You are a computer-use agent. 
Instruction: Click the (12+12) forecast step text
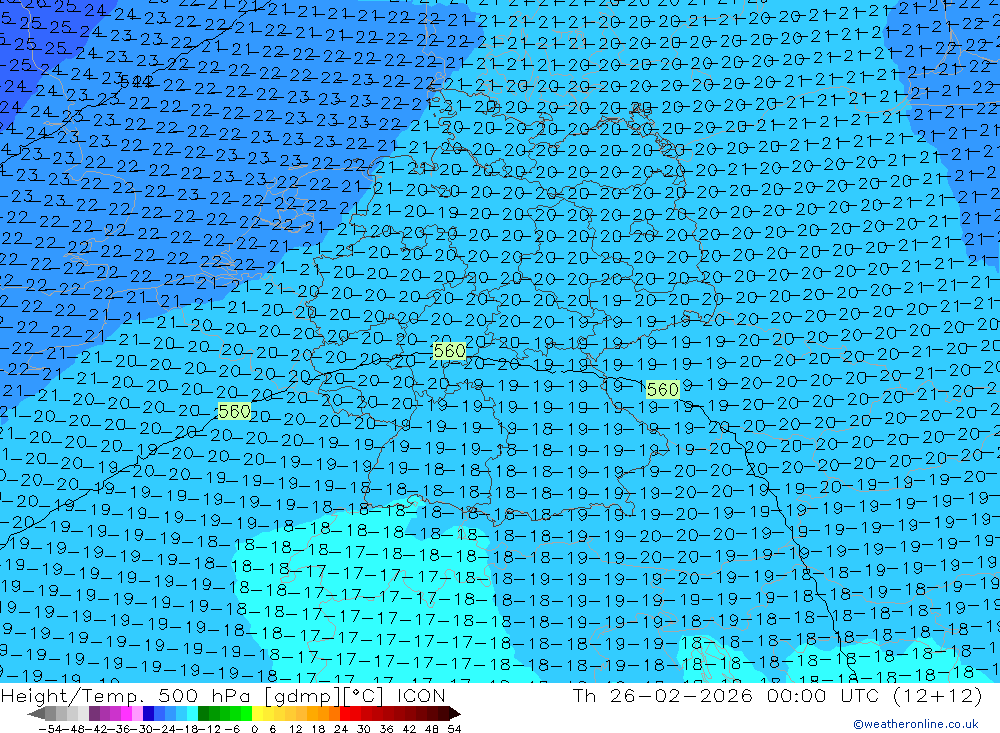point(937,696)
